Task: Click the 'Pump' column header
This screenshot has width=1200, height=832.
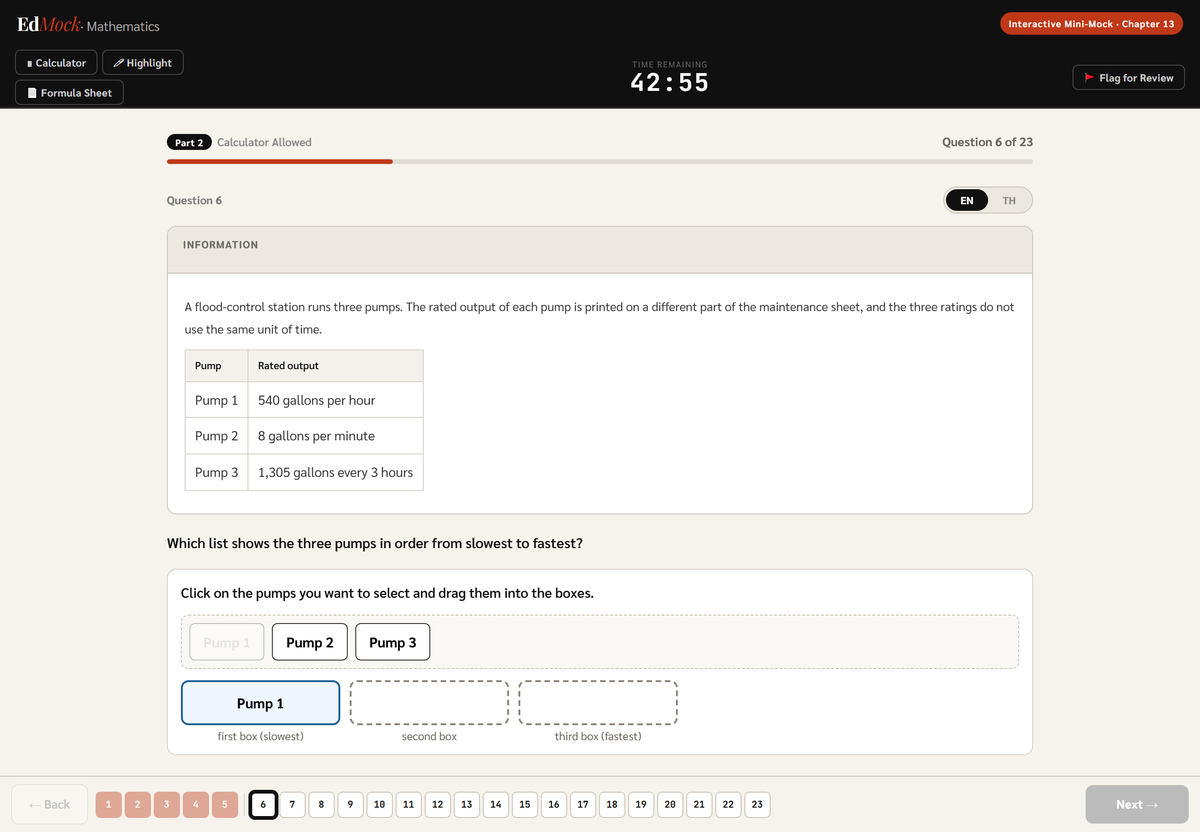Action: 216,366
